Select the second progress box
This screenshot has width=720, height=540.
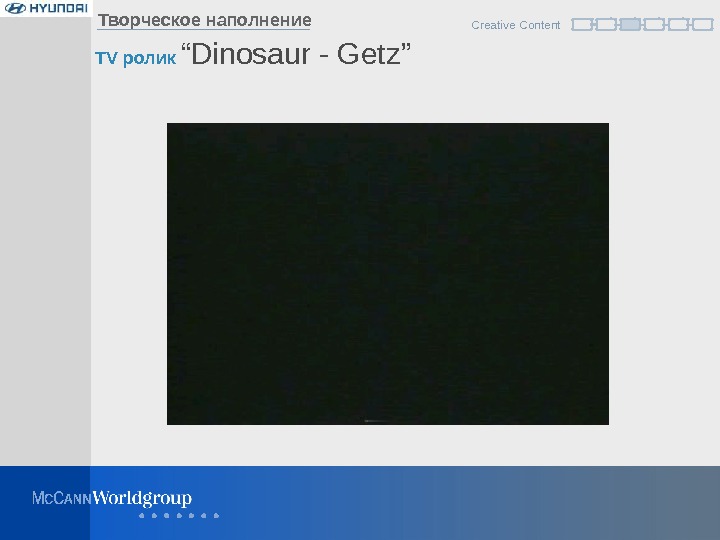(606, 24)
